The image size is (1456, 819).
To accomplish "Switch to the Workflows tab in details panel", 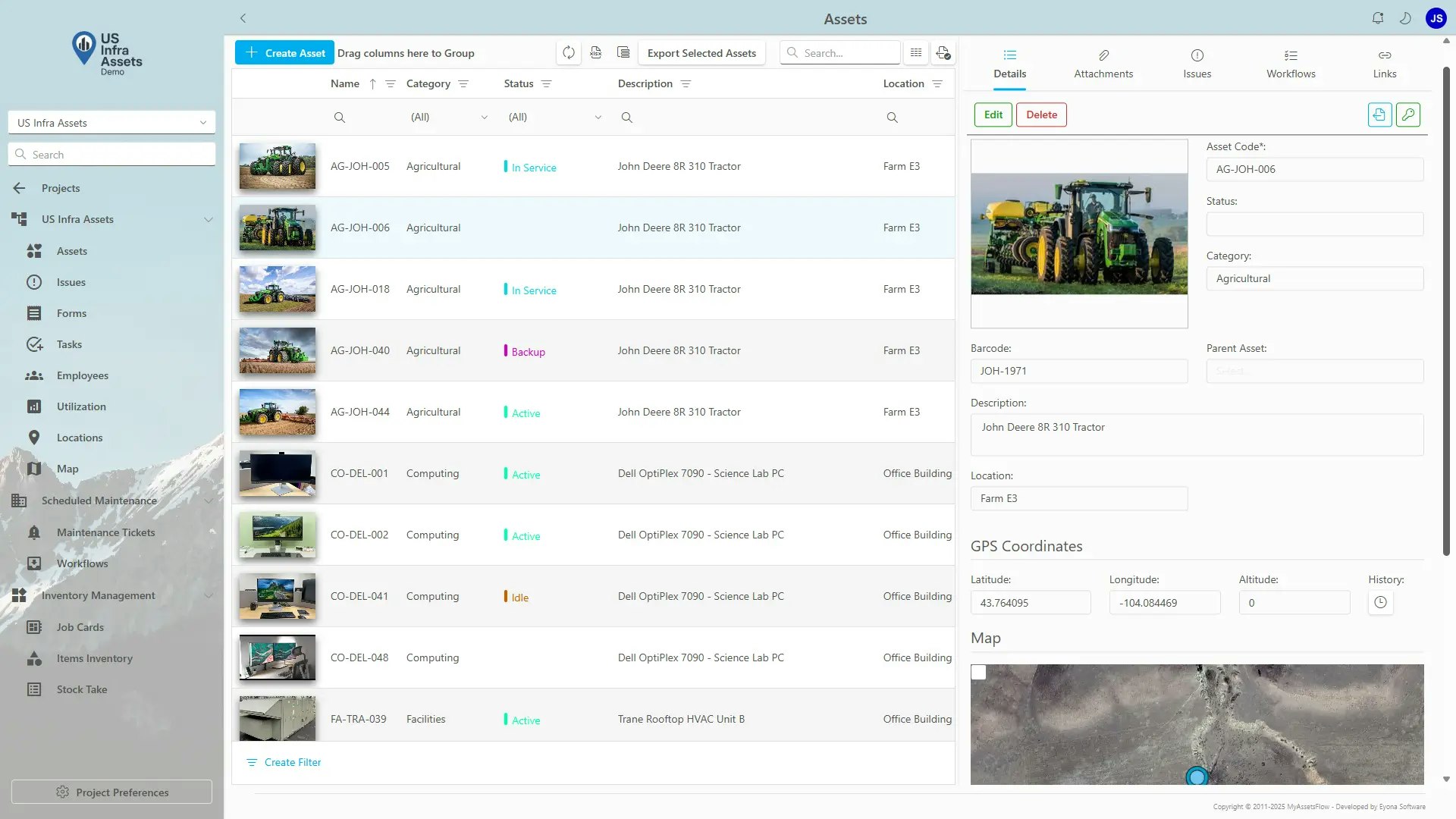I will click(1291, 64).
